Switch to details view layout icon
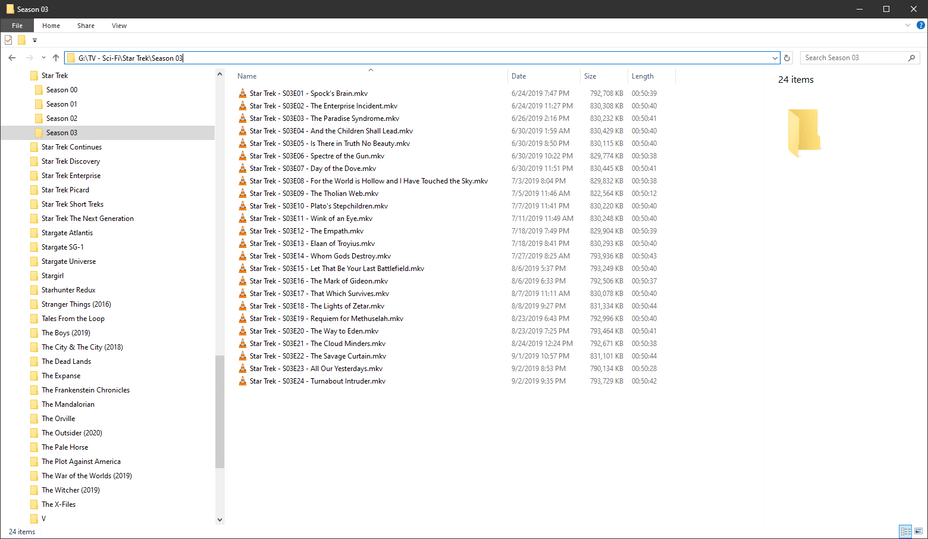This screenshot has height=539, width=928. (x=905, y=531)
